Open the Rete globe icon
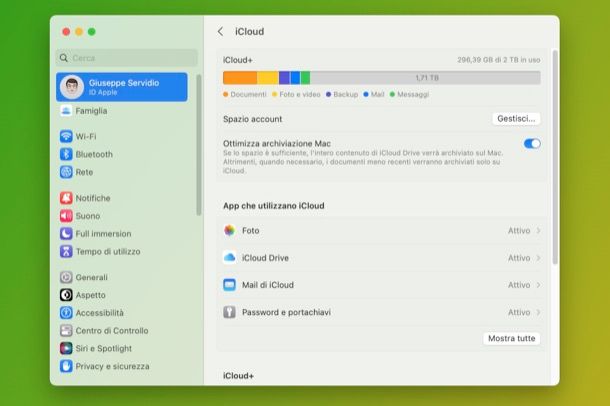This screenshot has height=406, width=610. click(x=66, y=172)
